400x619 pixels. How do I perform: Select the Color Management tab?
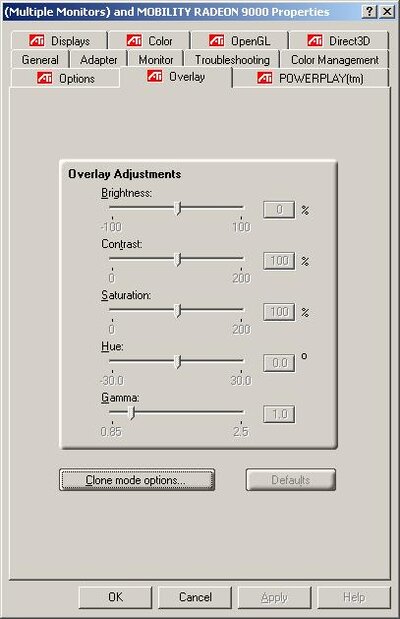pos(334,60)
